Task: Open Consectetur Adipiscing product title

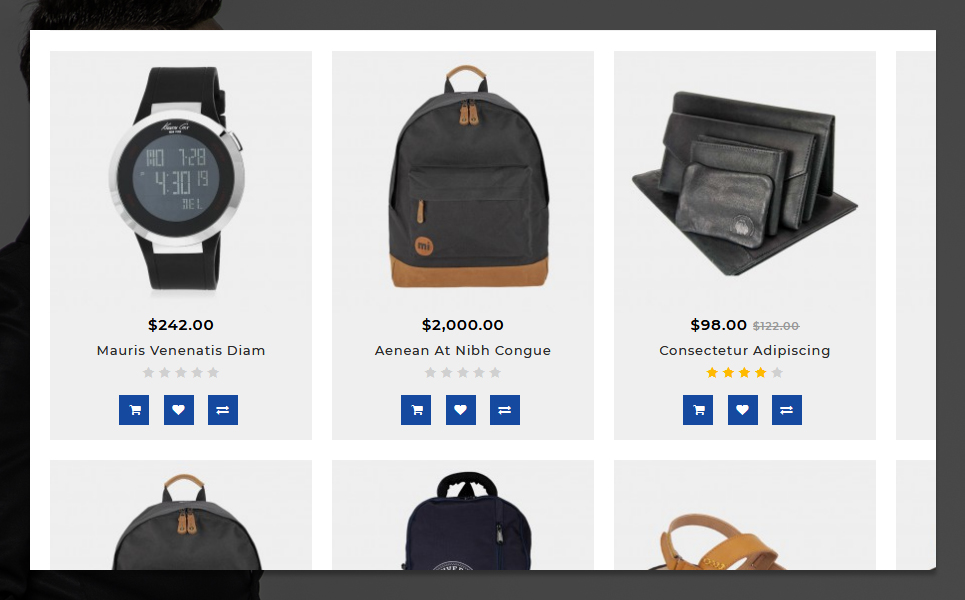Action: [745, 350]
